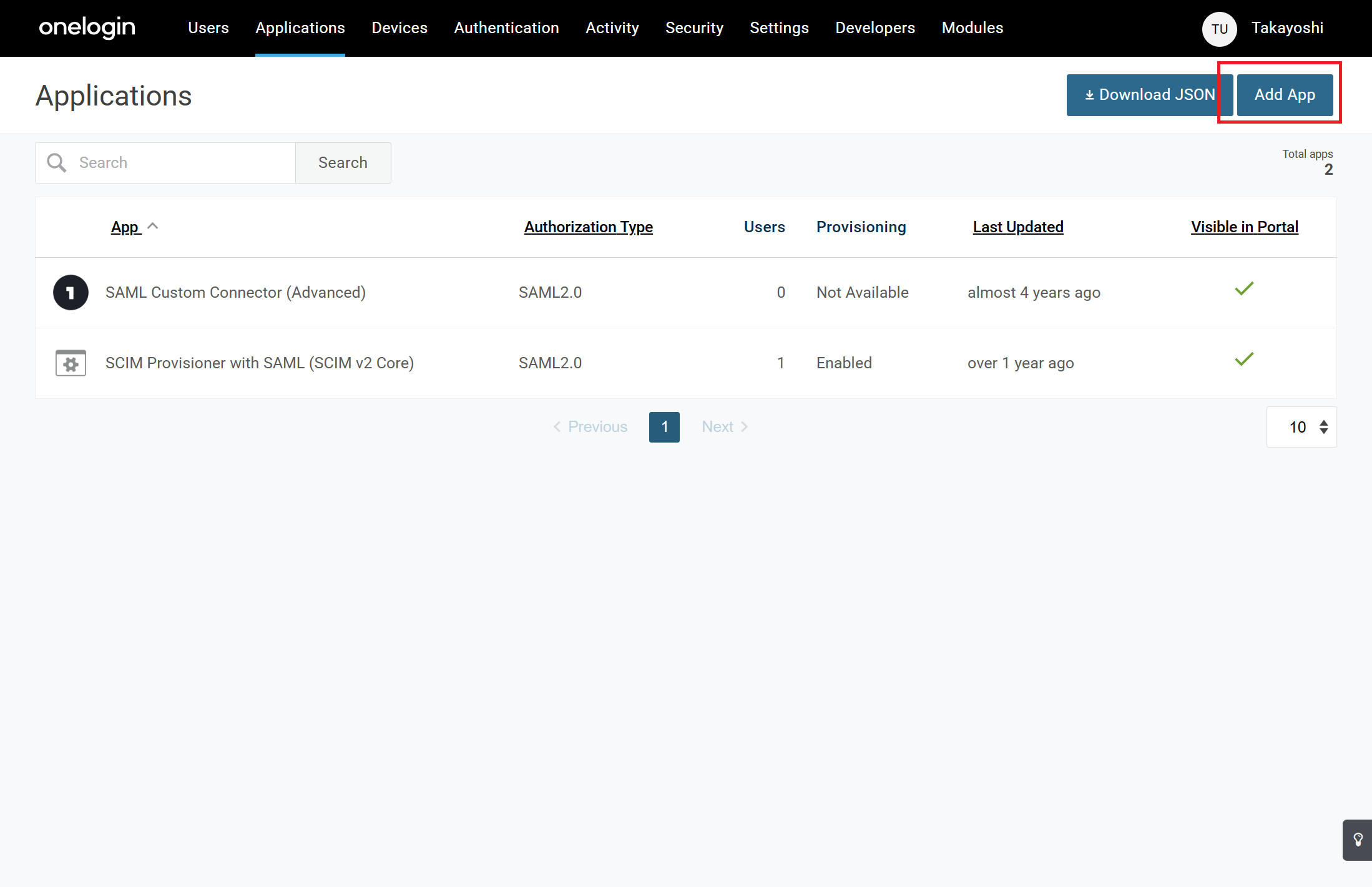Viewport: 1372px width, 887px height.
Task: Click the magnifying glass search icon
Action: click(x=57, y=162)
